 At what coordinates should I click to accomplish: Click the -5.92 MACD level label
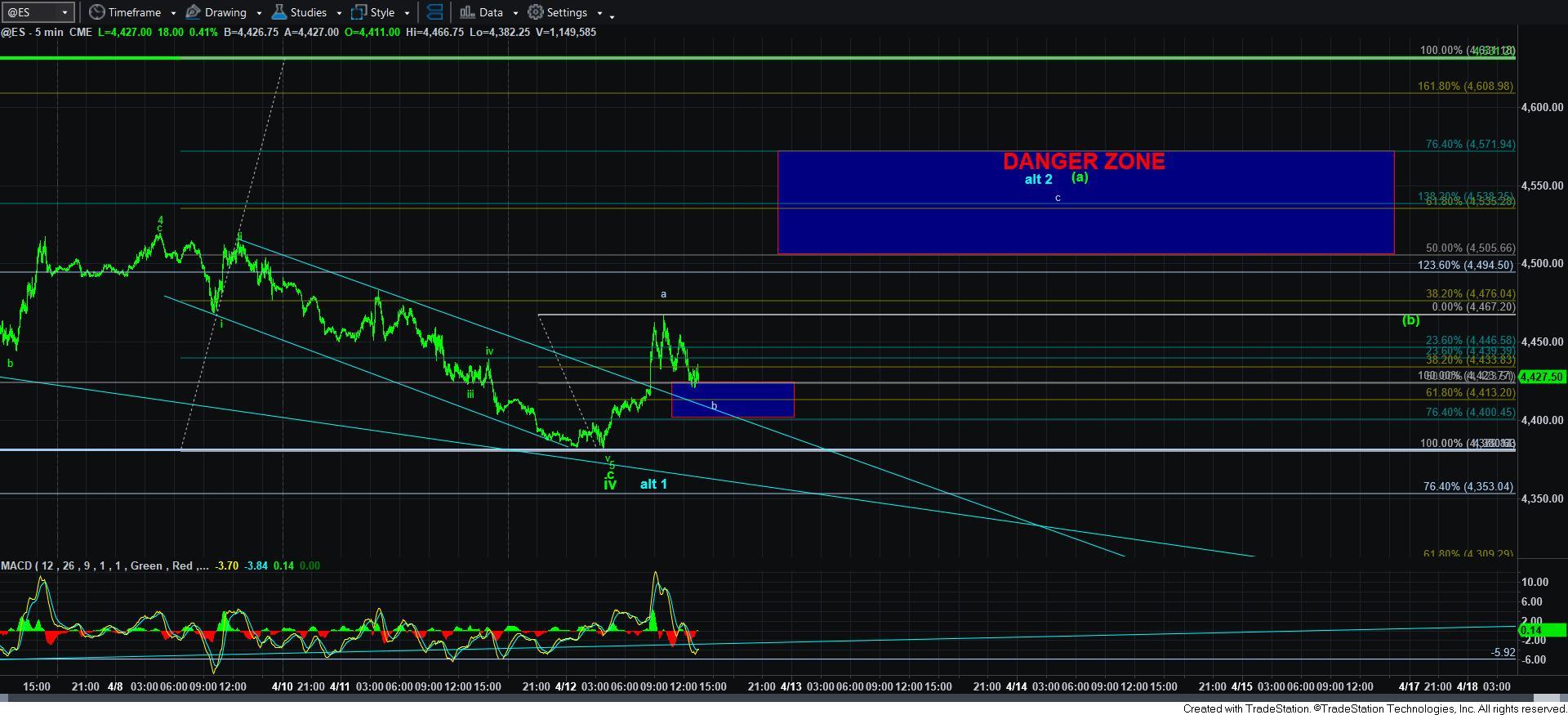1503,653
